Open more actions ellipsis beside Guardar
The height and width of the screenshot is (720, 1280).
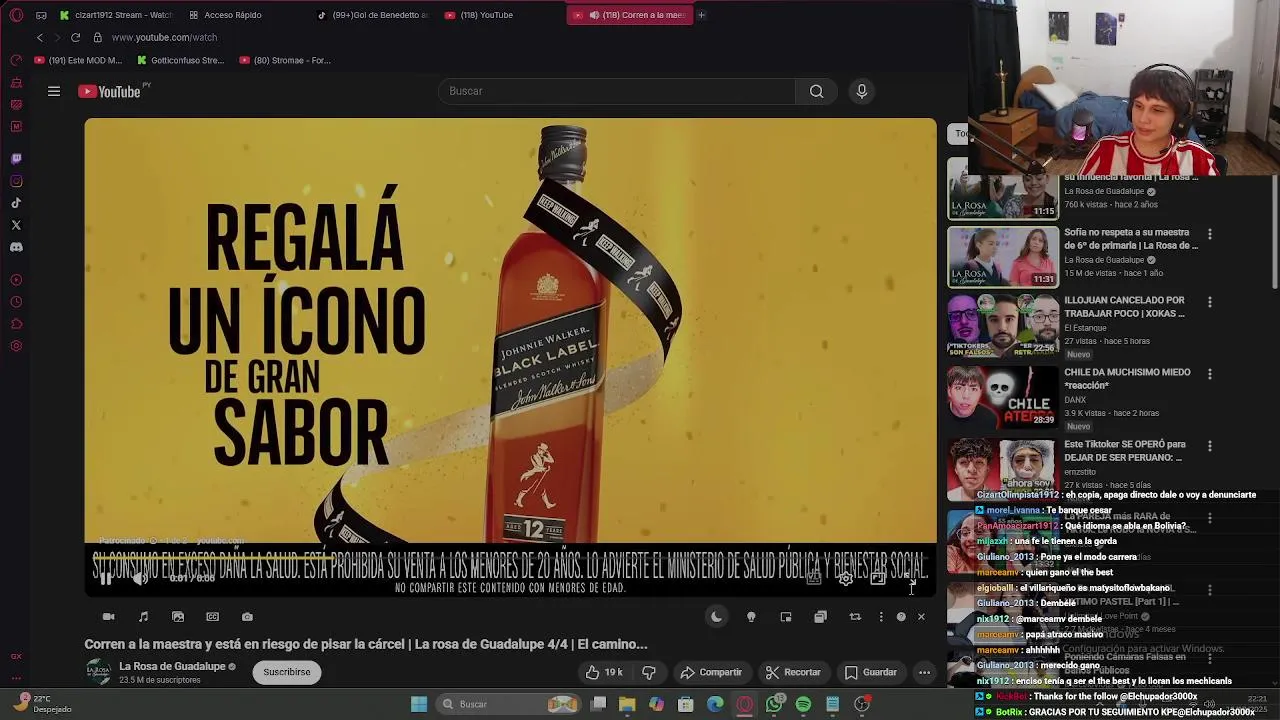coord(924,672)
